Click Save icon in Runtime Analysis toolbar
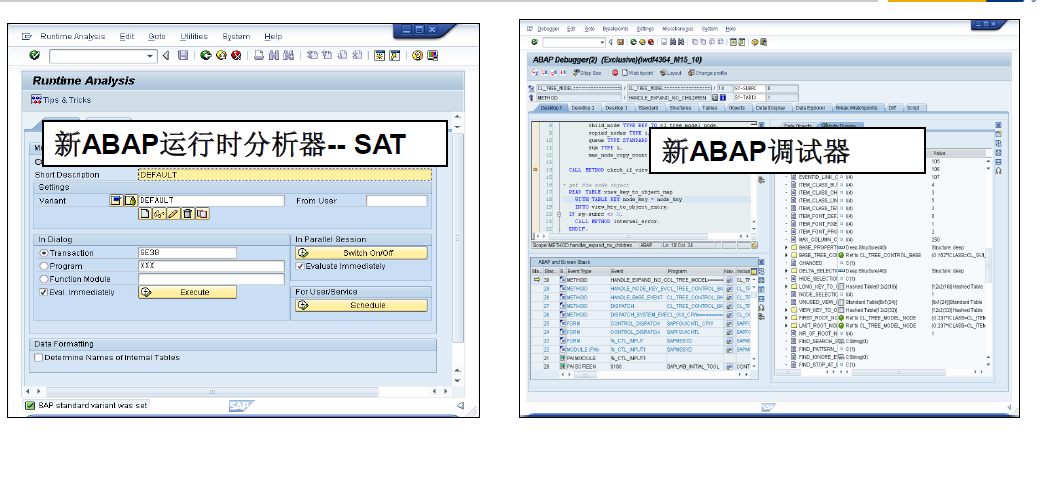 tap(183, 56)
